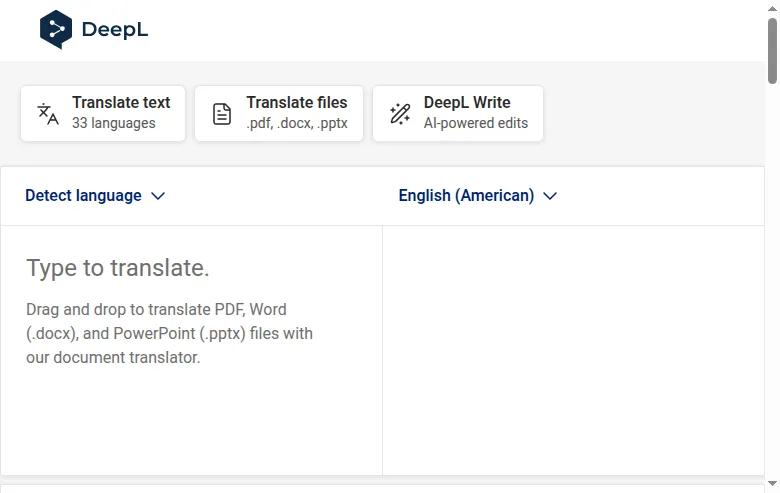Click the scrollbar up arrow
780x493 pixels.
772,8
